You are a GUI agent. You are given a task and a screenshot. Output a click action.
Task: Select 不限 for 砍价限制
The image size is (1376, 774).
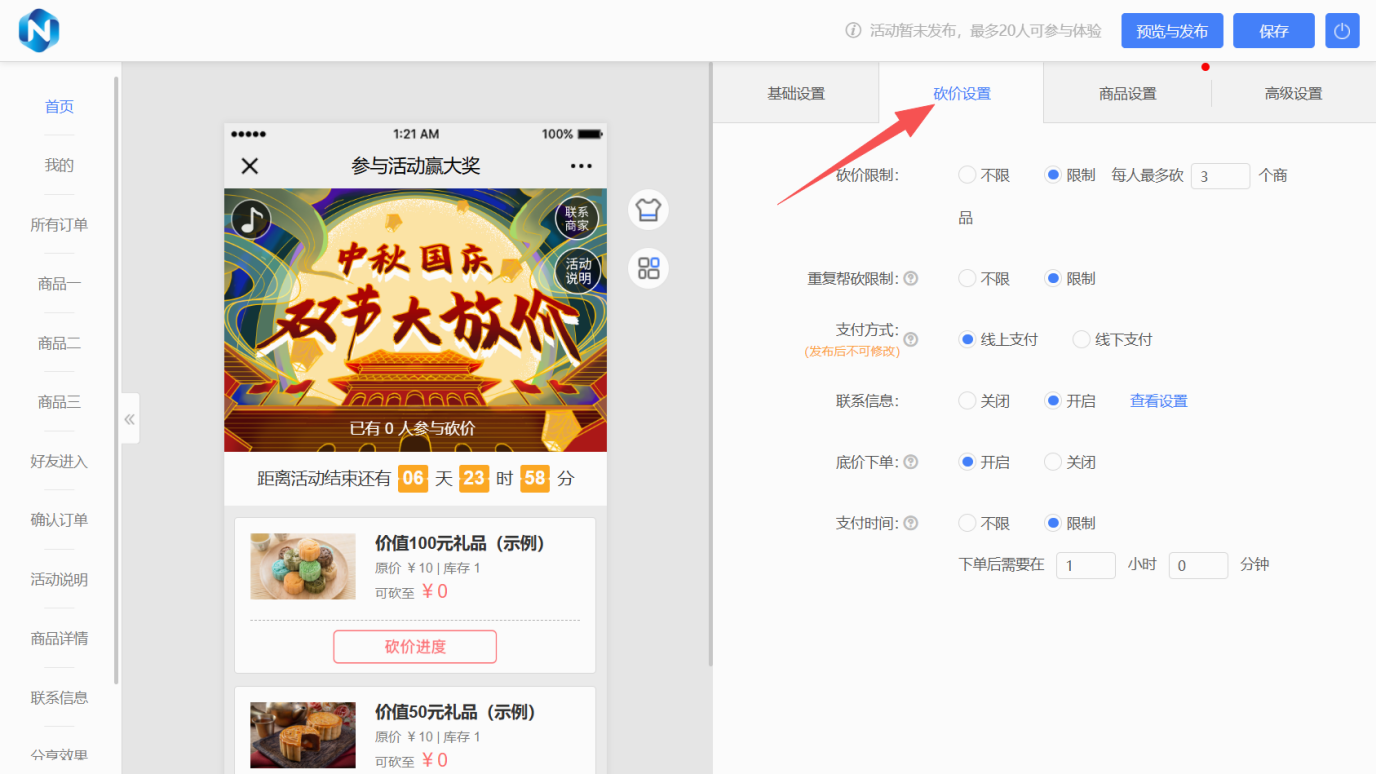[966, 174]
